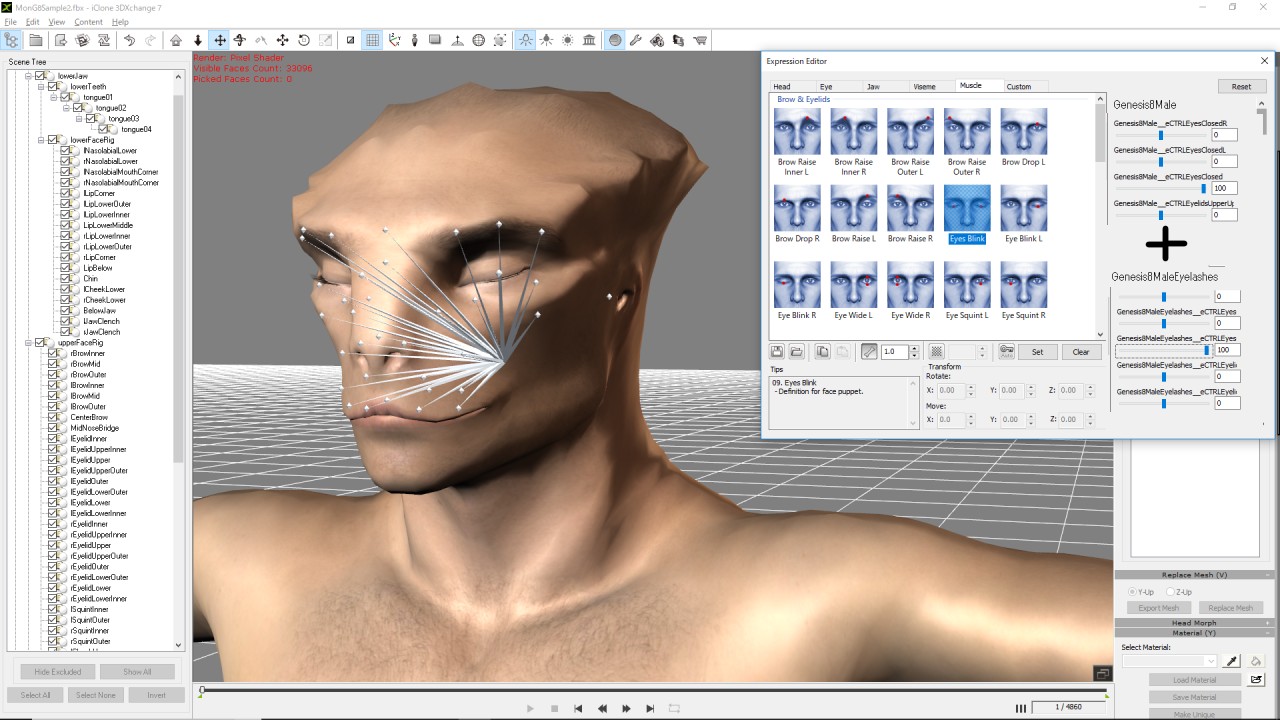The image size is (1280, 720).
Task: Click the Select None button
Action: tap(96, 695)
